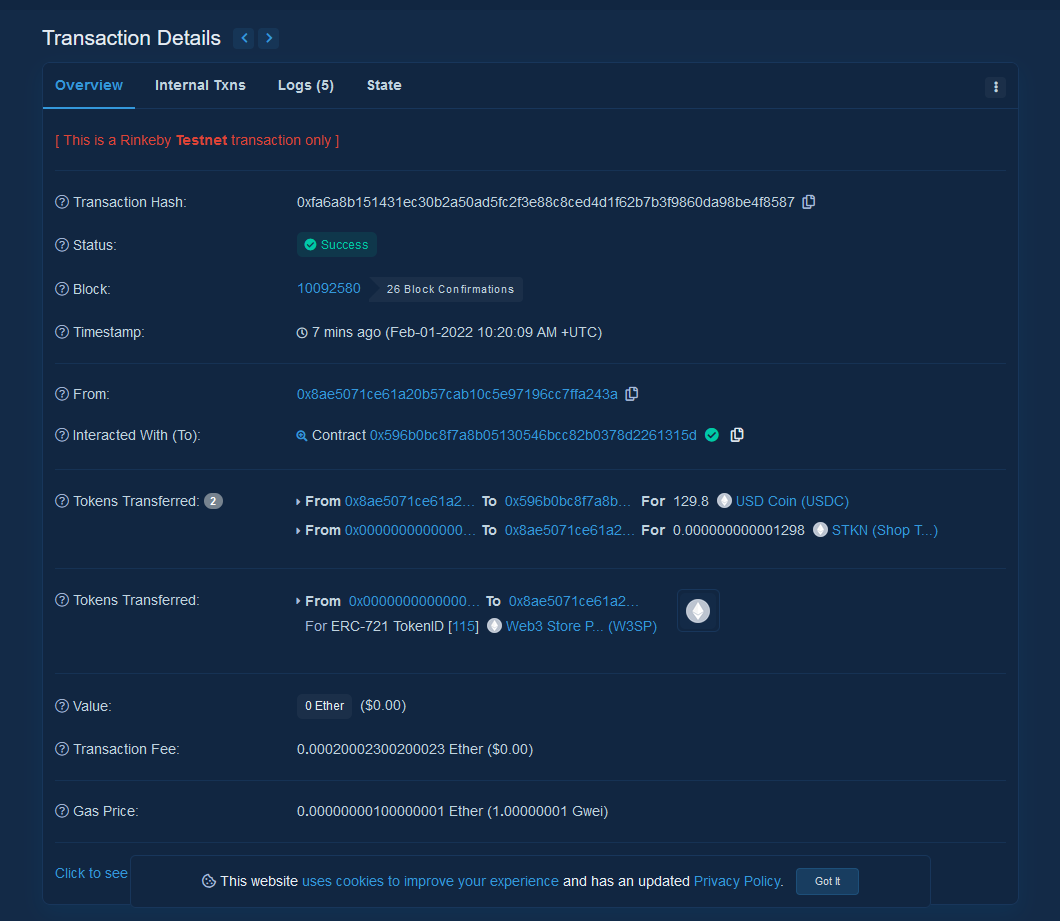This screenshot has height=921, width=1060.
Task: Go to previous transaction using left arrow
Action: click(x=244, y=39)
